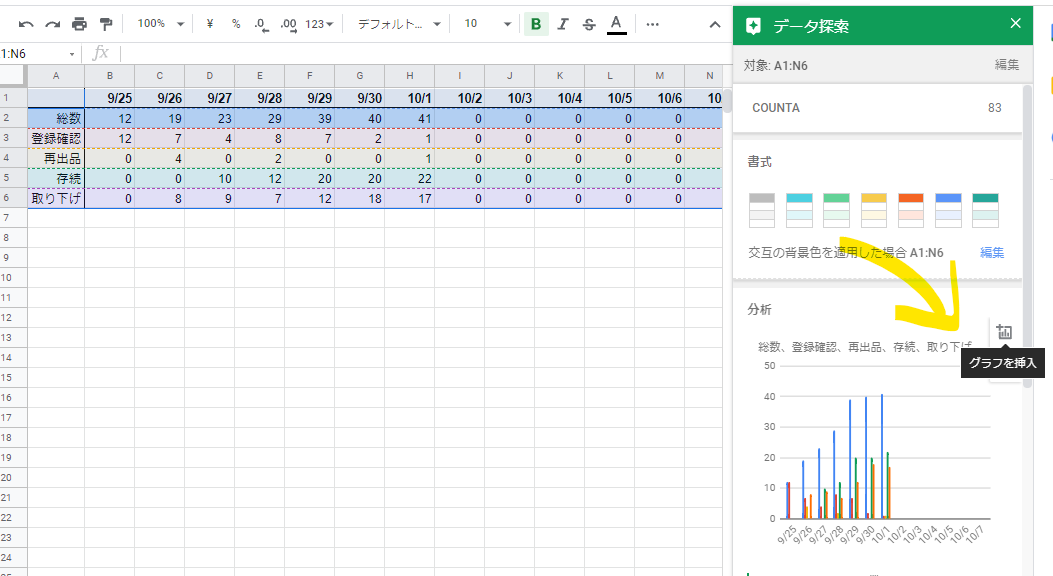Click the 登録確認 cell
Image resolution: width=1053 pixels, height=576 pixels.
point(56,138)
